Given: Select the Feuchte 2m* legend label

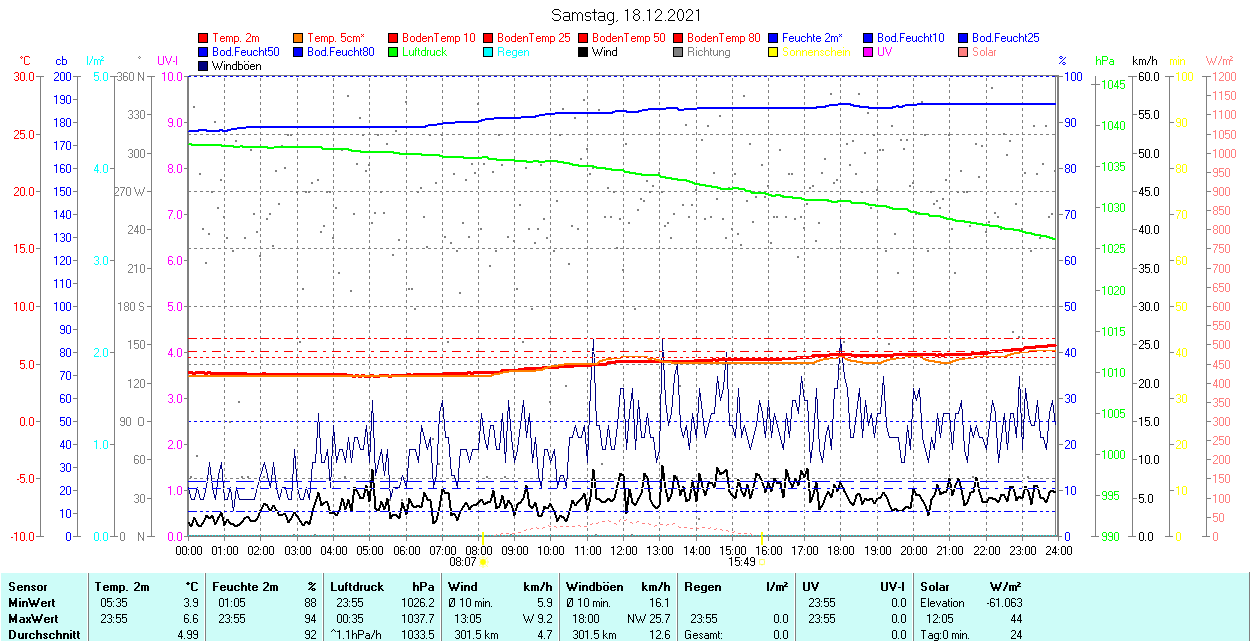Looking at the screenshot, I should tap(812, 38).
